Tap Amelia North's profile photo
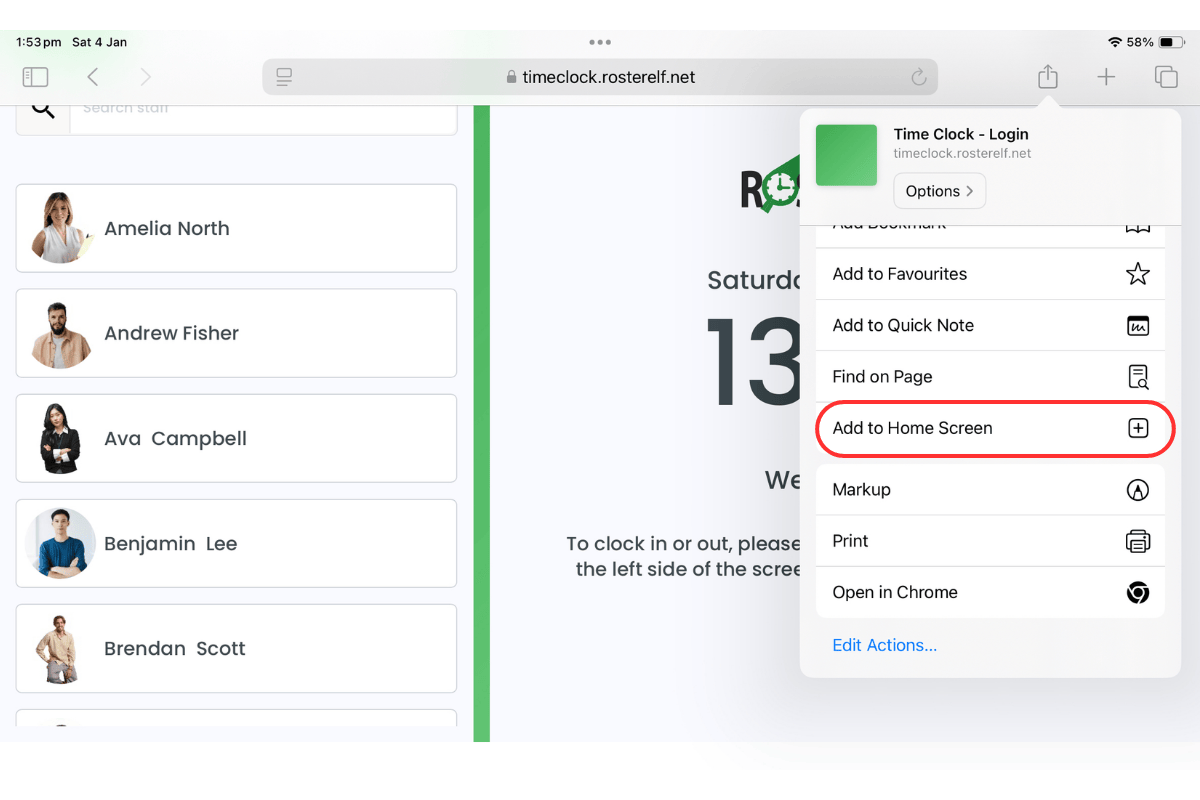This screenshot has height=800, width=1200. (x=60, y=227)
